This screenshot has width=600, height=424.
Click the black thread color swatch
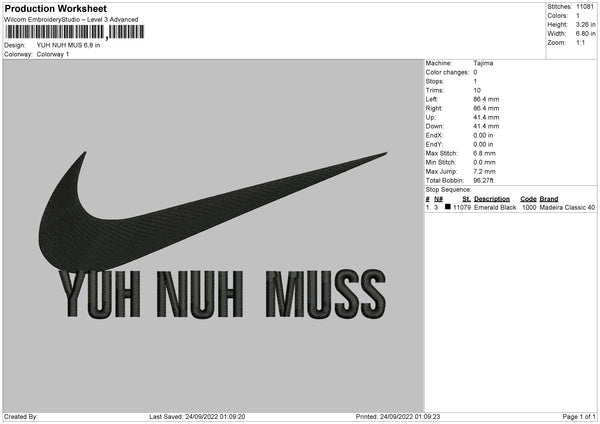click(x=448, y=207)
